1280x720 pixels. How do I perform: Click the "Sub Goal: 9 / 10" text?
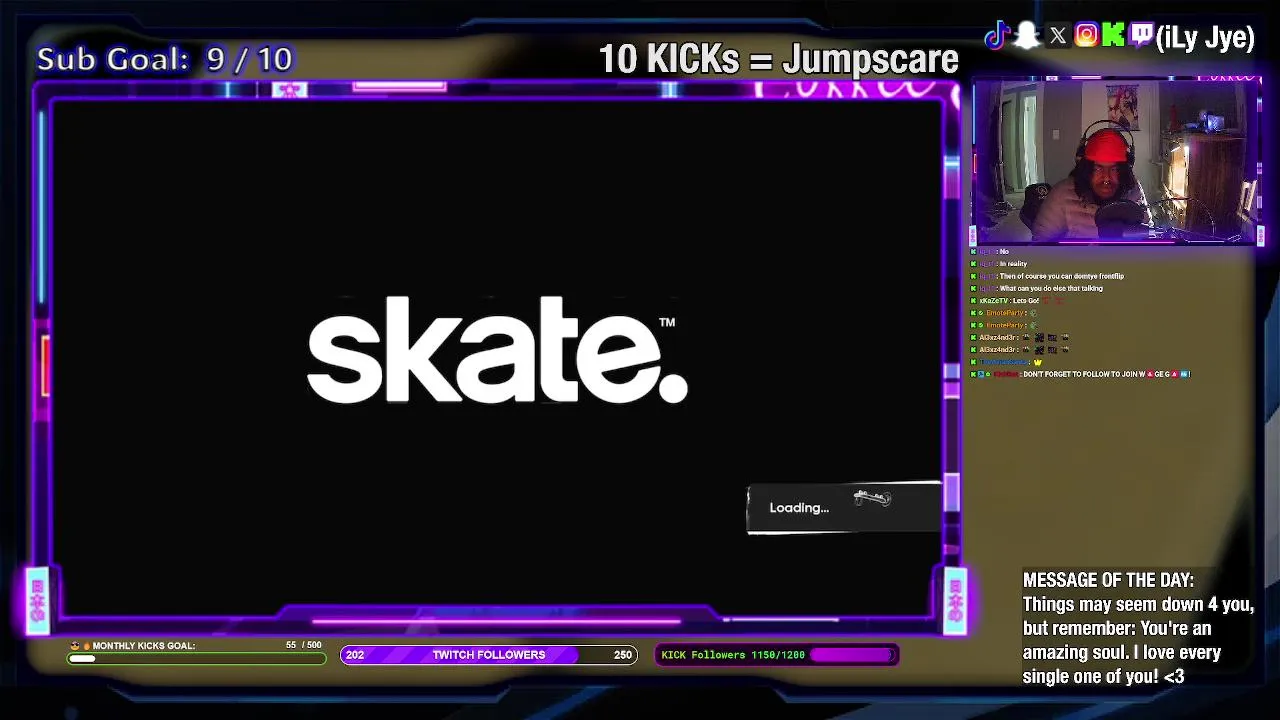tap(165, 59)
